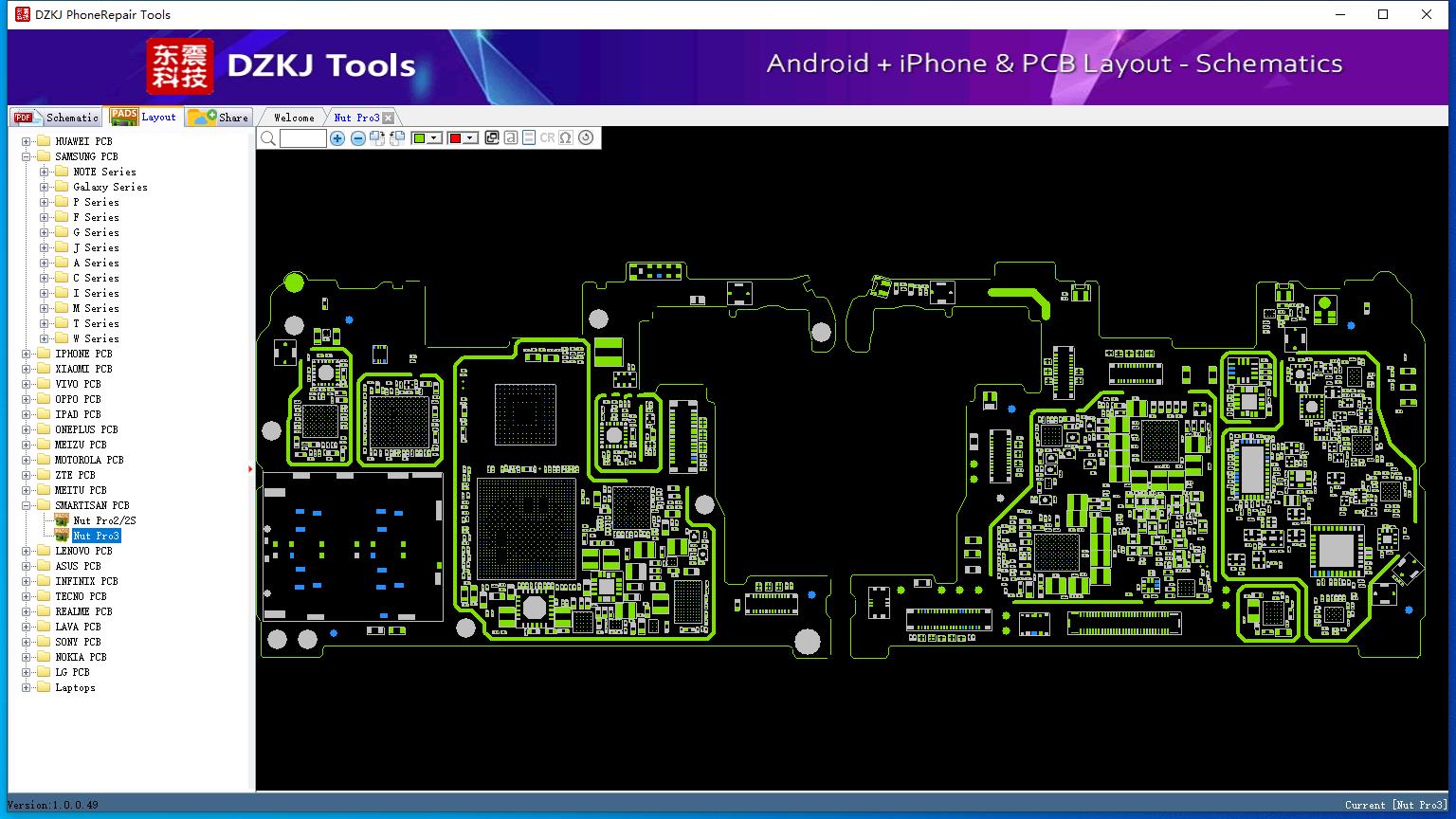Expand the XIAOMI PCB folder
Screen dimensions: 1456x819
click(27, 369)
